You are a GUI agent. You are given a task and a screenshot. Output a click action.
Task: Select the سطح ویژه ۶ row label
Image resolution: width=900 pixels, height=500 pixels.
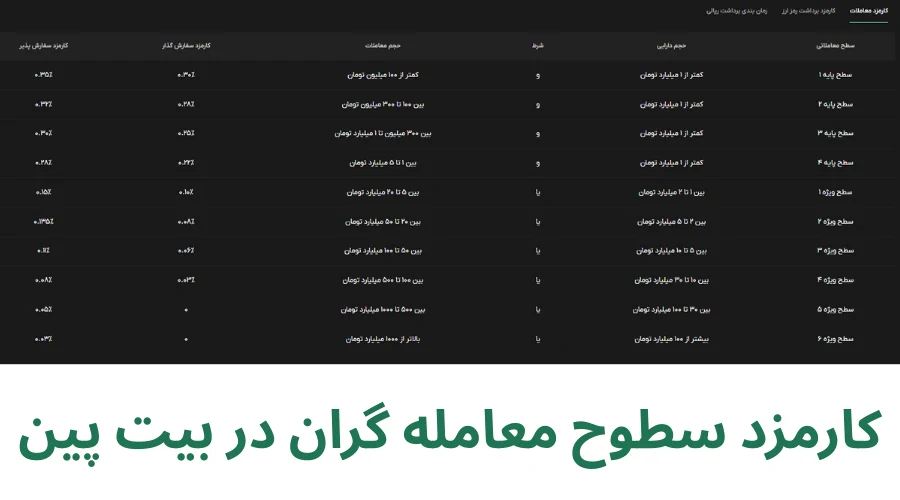click(835, 339)
